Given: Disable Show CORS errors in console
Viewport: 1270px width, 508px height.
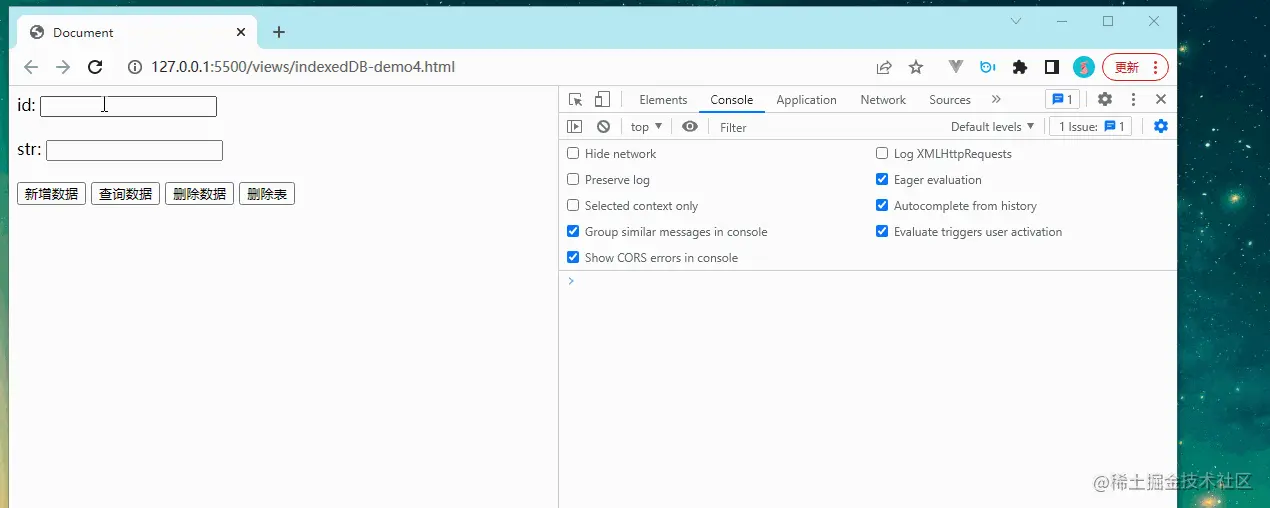Looking at the screenshot, I should pos(573,258).
